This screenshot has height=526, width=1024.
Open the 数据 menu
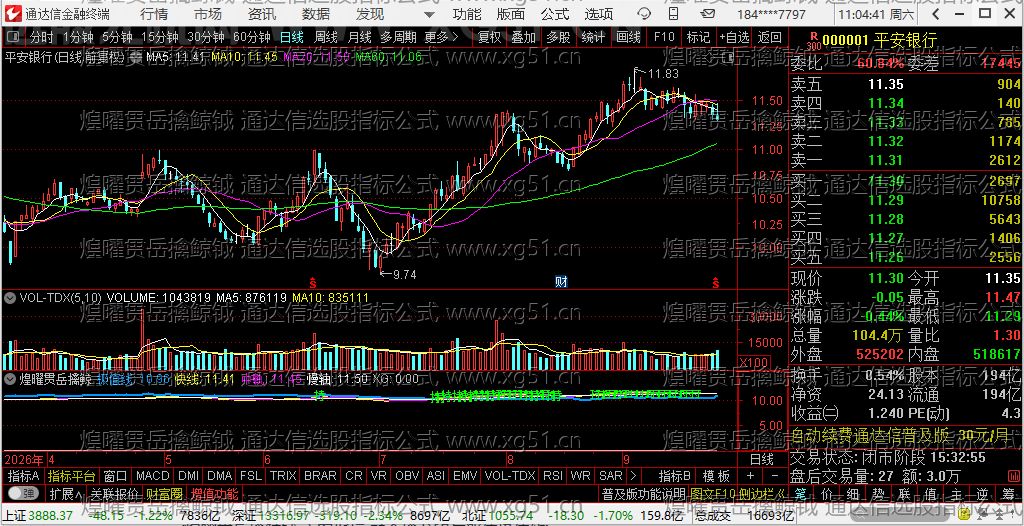tap(316, 14)
